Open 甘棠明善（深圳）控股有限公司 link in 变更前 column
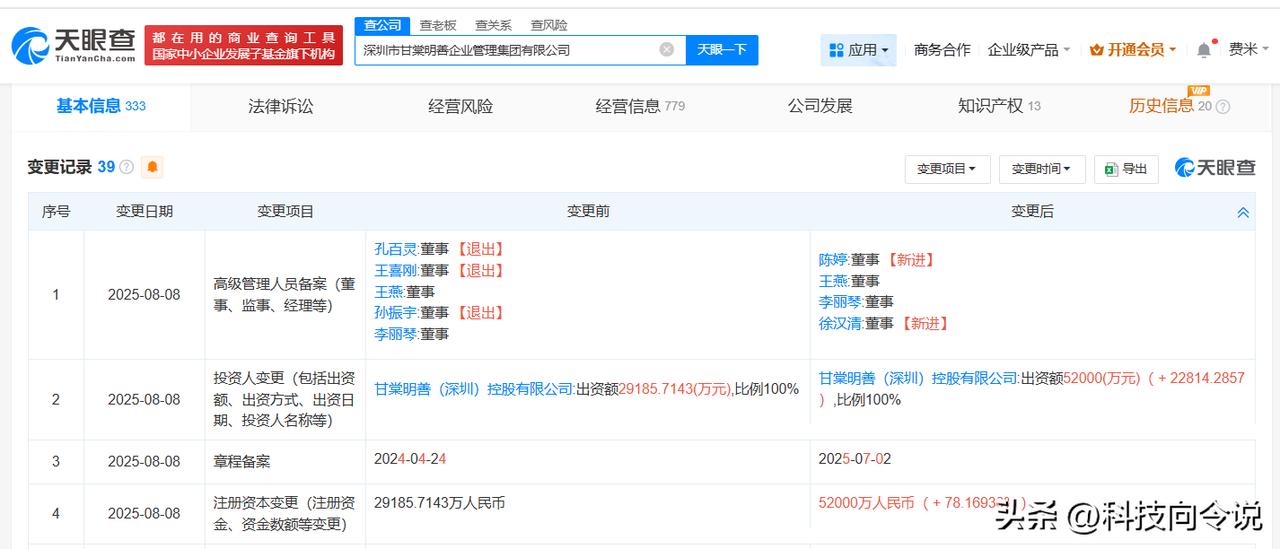 click(473, 389)
